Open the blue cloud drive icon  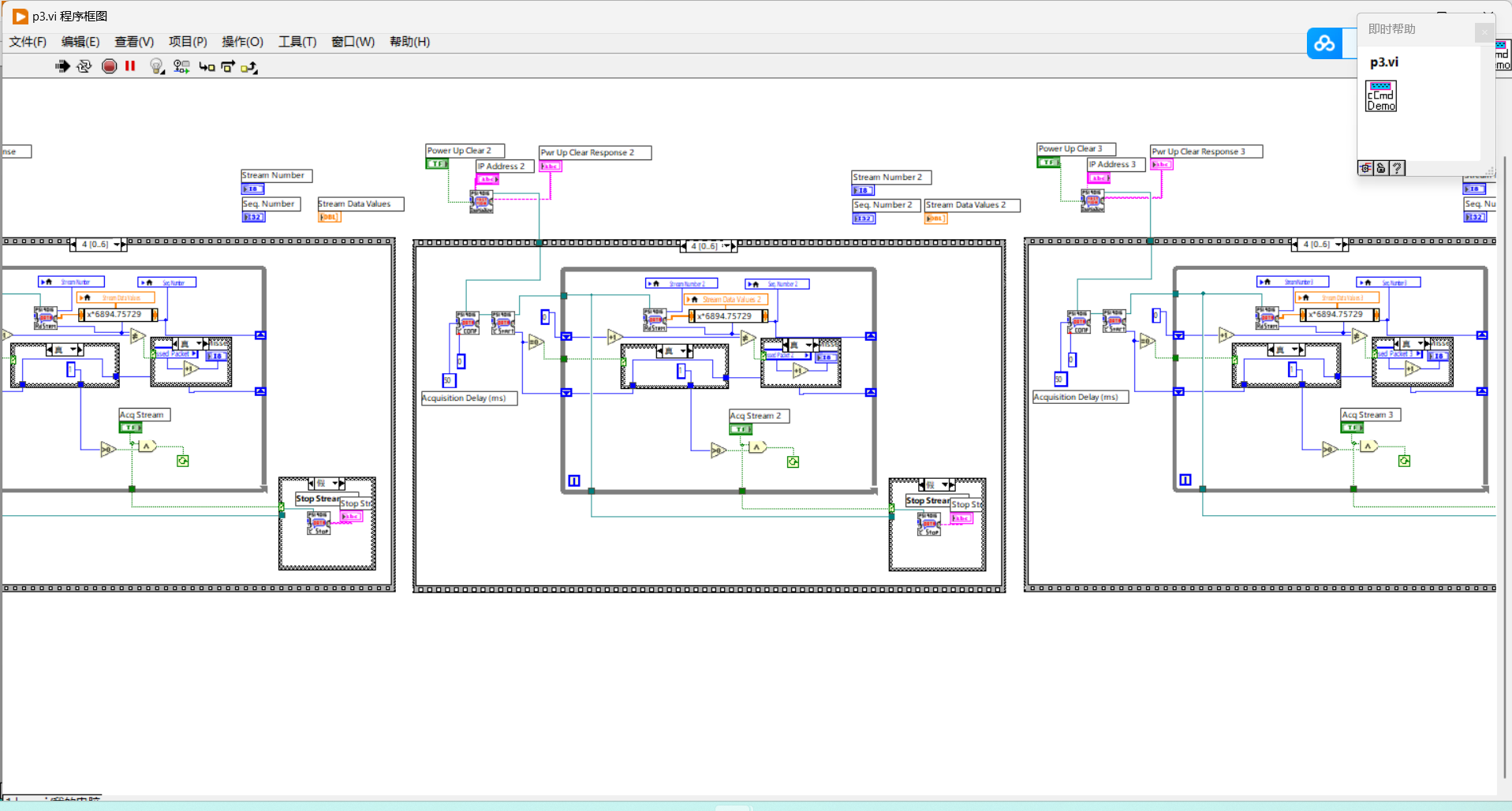tap(1324, 43)
